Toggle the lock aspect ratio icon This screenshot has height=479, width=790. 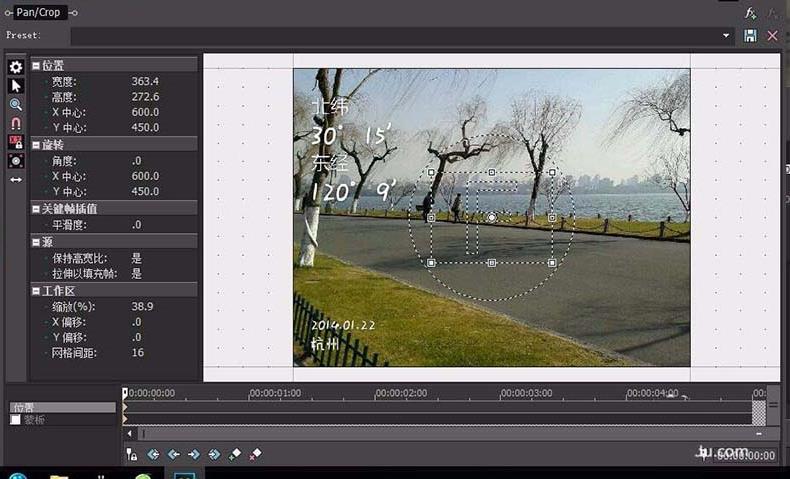click(16, 142)
